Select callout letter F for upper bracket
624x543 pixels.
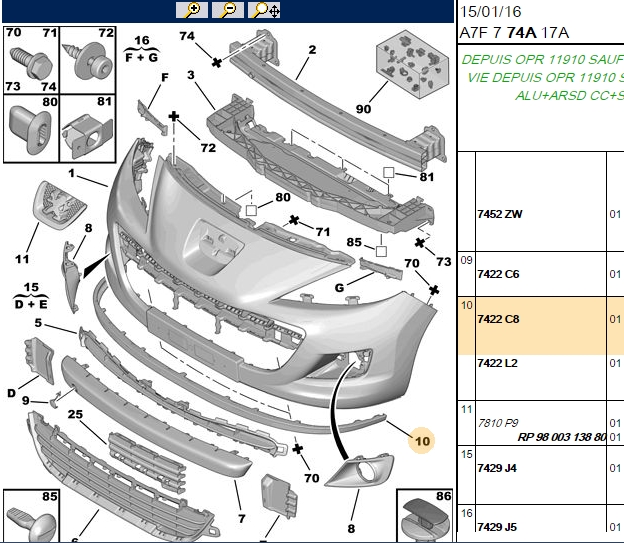coord(165,78)
